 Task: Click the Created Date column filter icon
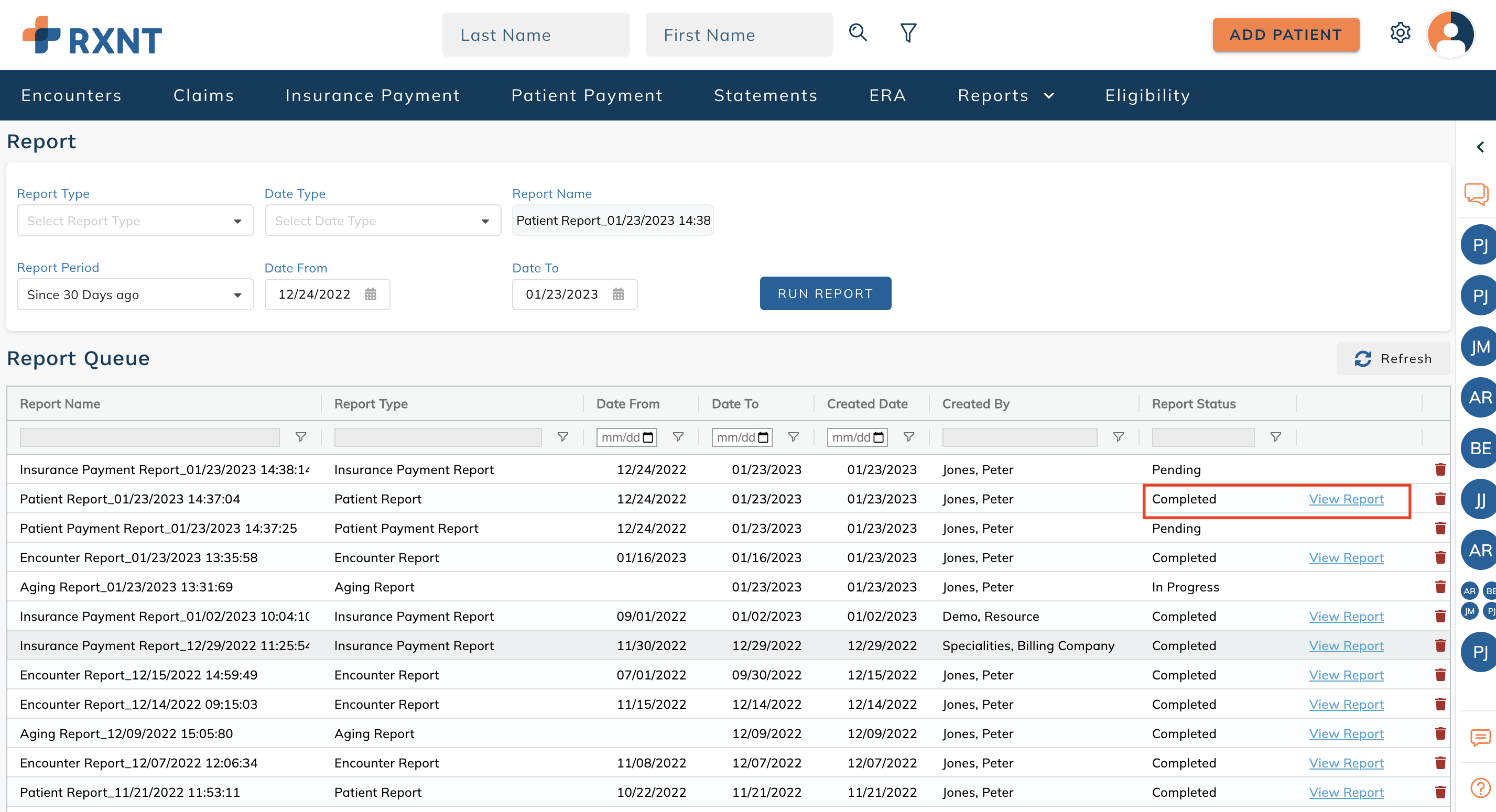tap(909, 437)
